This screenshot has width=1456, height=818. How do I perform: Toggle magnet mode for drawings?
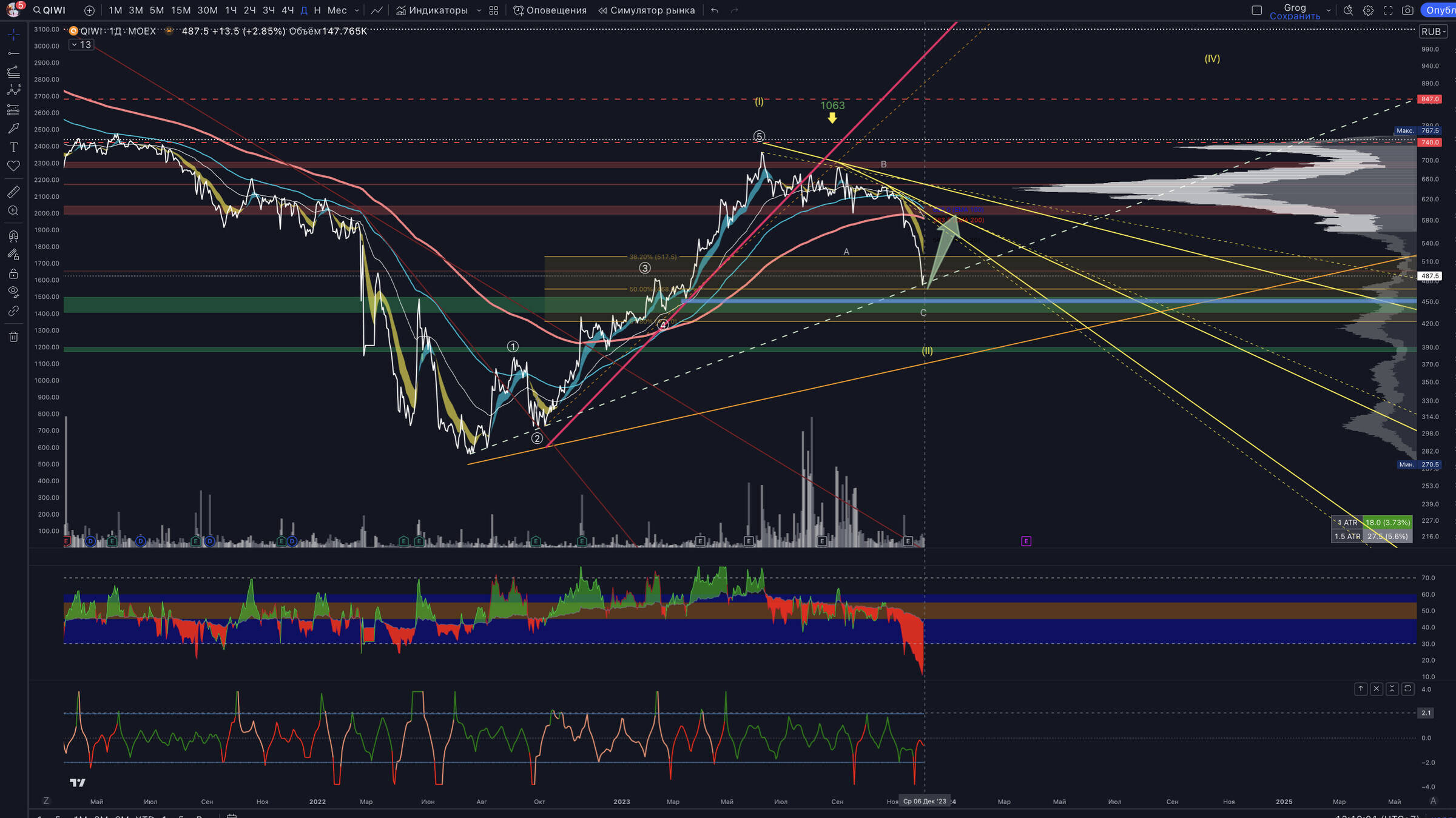click(x=13, y=236)
